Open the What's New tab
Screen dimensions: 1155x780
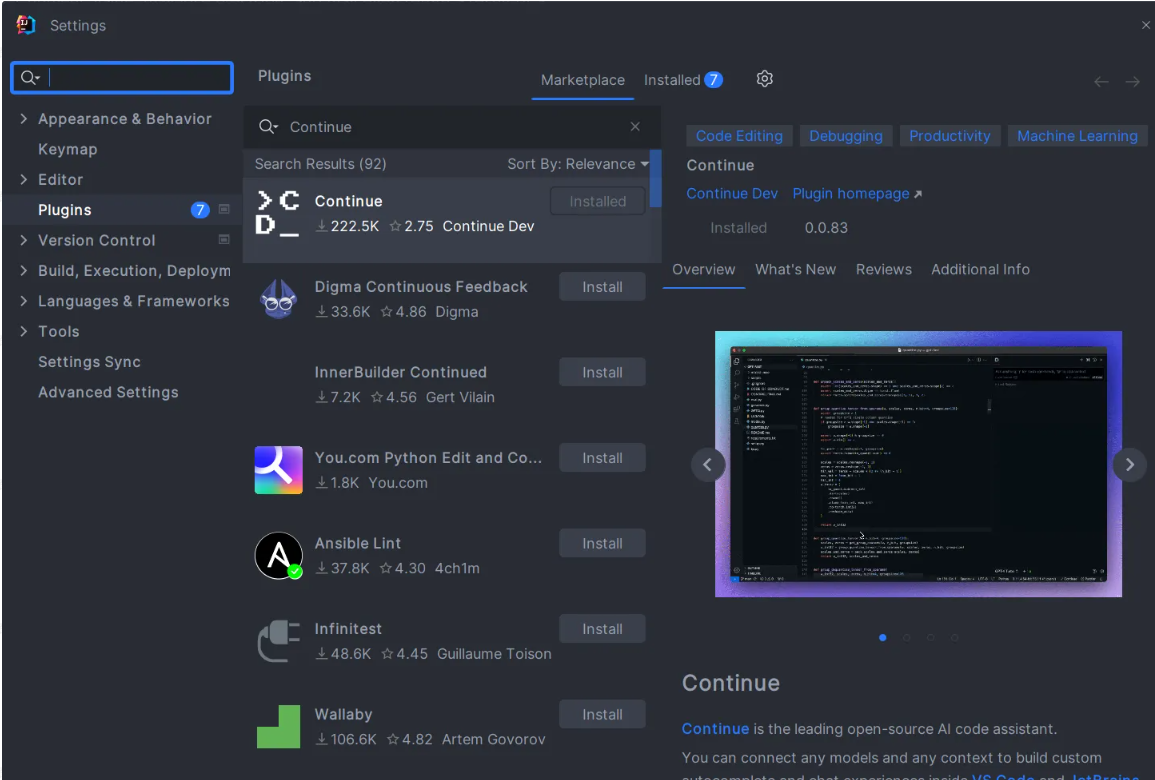click(x=796, y=270)
